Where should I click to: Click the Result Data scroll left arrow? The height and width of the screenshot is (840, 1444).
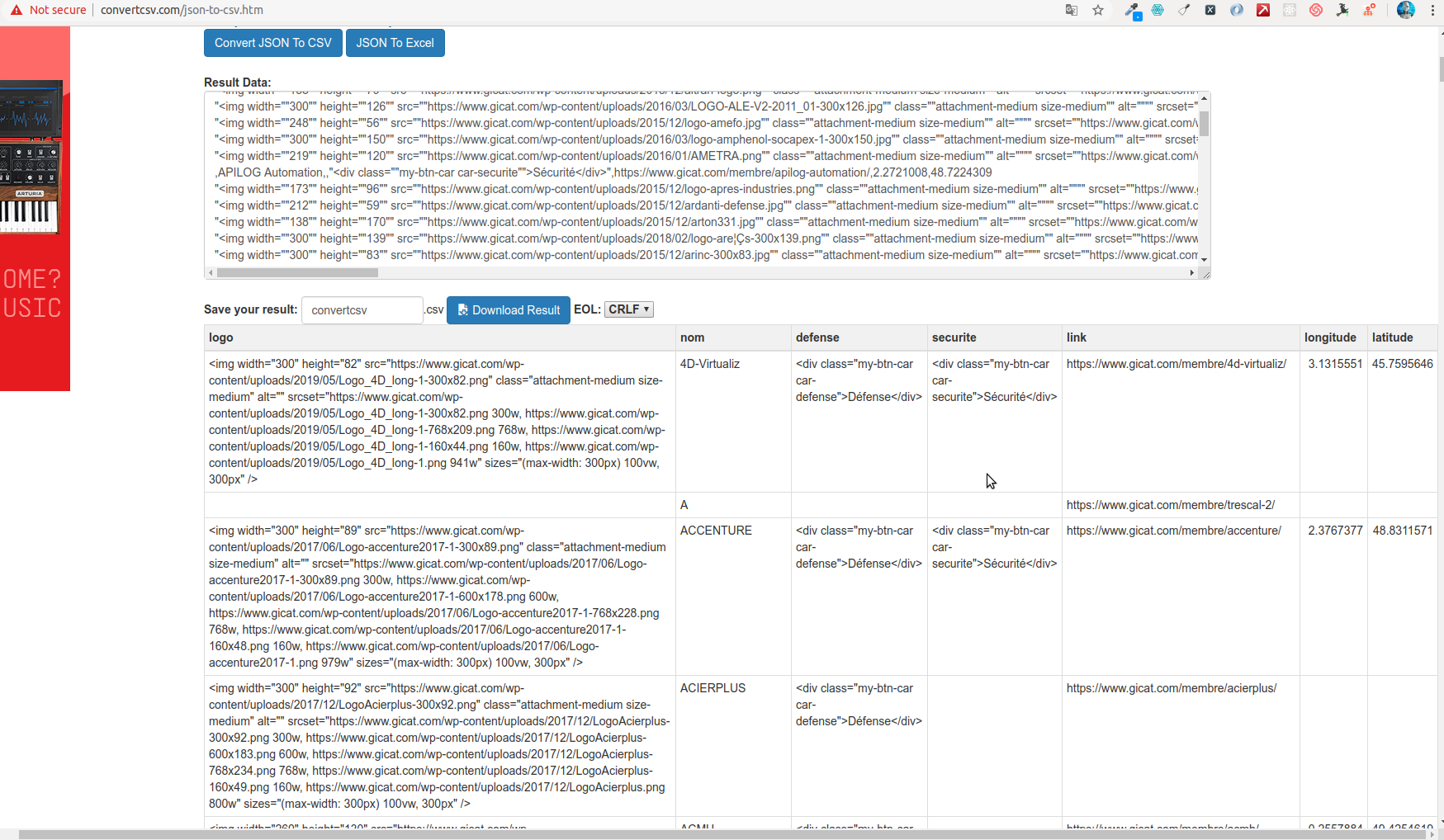click(x=211, y=273)
